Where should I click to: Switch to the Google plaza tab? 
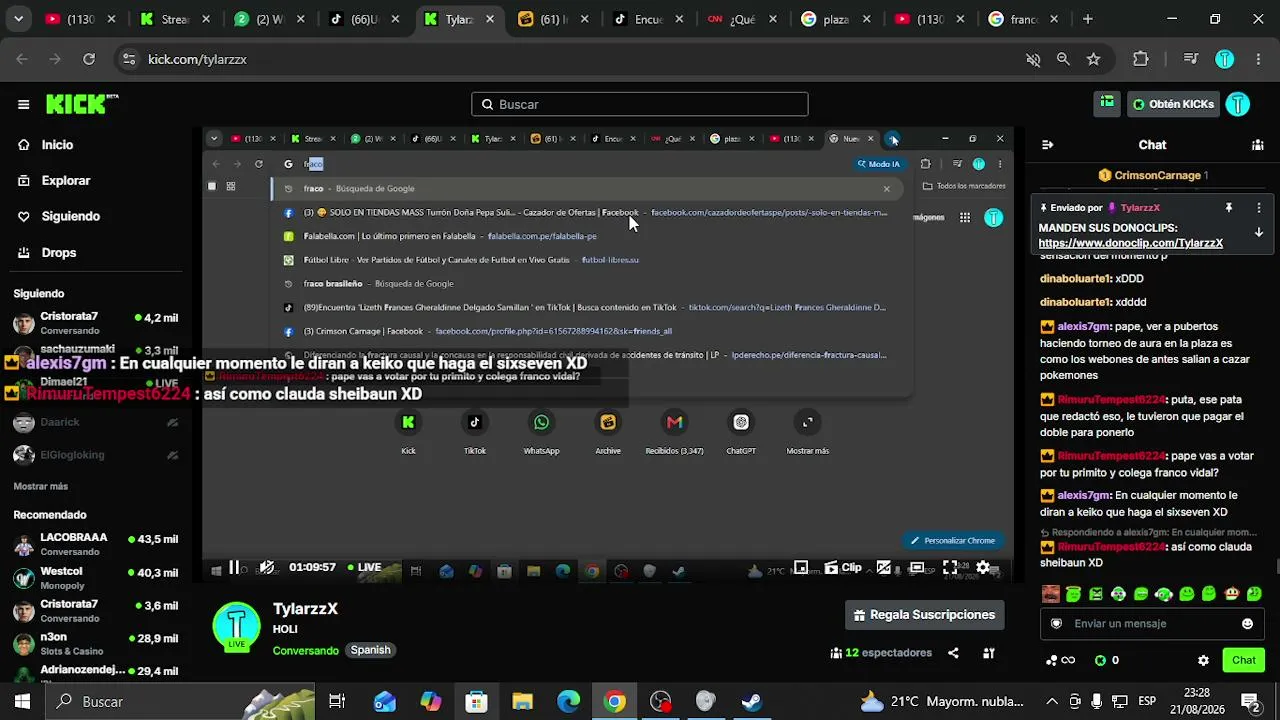(x=837, y=19)
